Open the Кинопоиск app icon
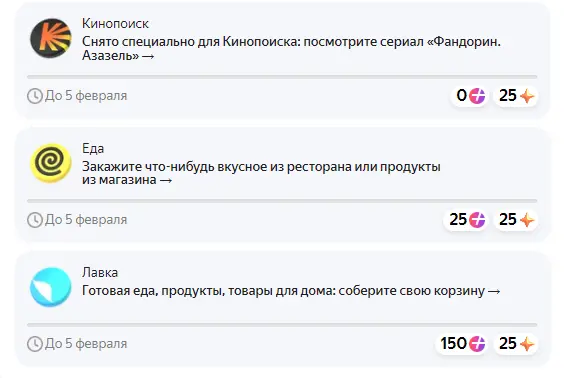This screenshot has height=378, width=564. [x=51, y=38]
